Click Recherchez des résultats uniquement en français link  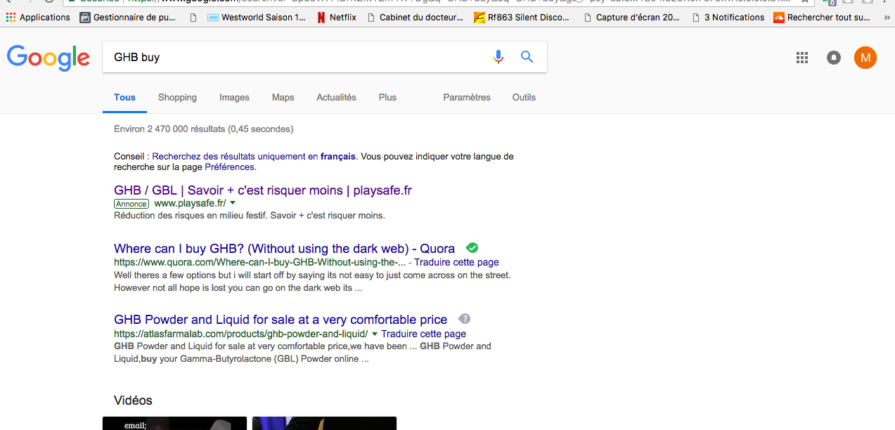tap(255, 156)
